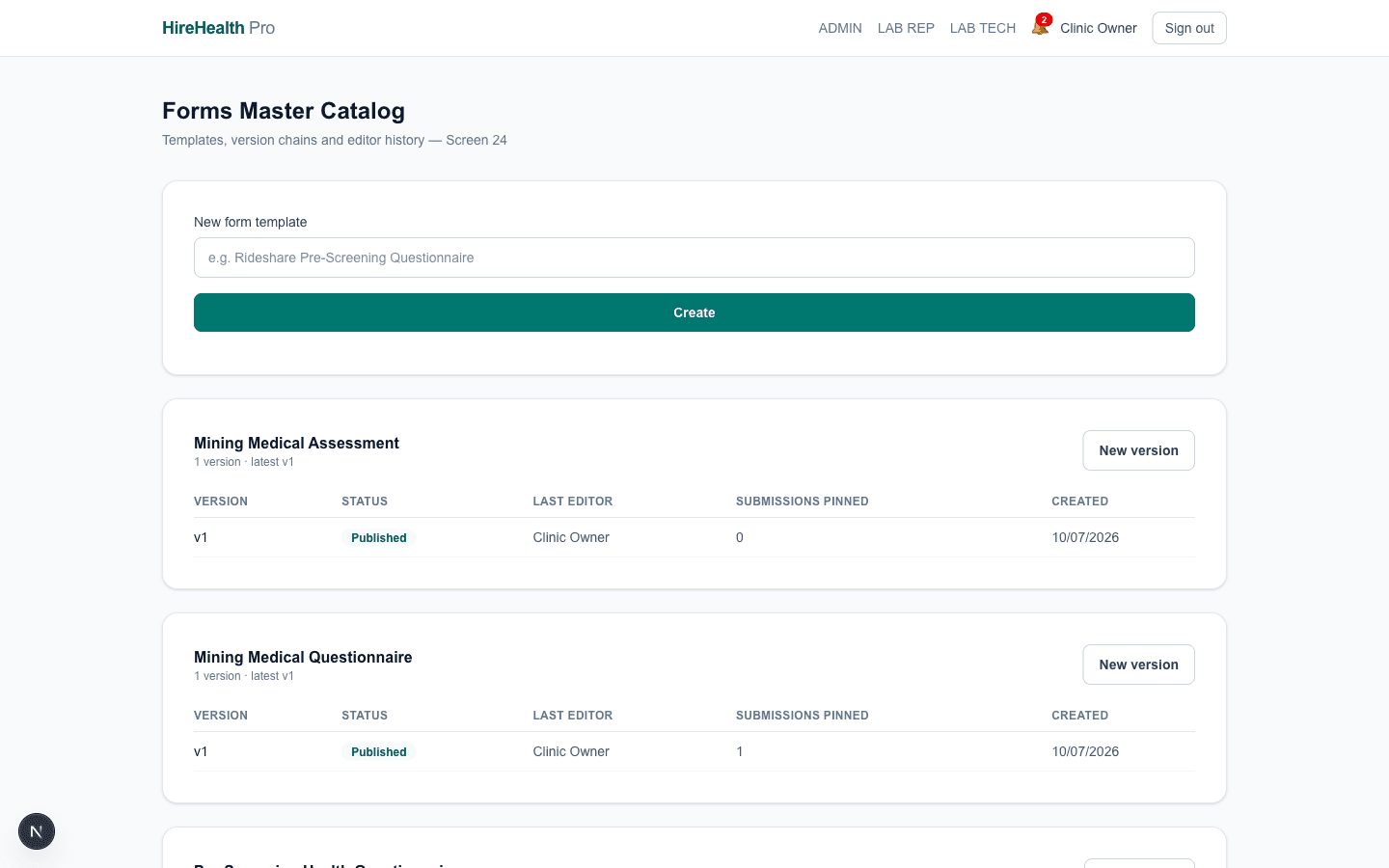
Task: Click the Create button
Action: coord(694,312)
